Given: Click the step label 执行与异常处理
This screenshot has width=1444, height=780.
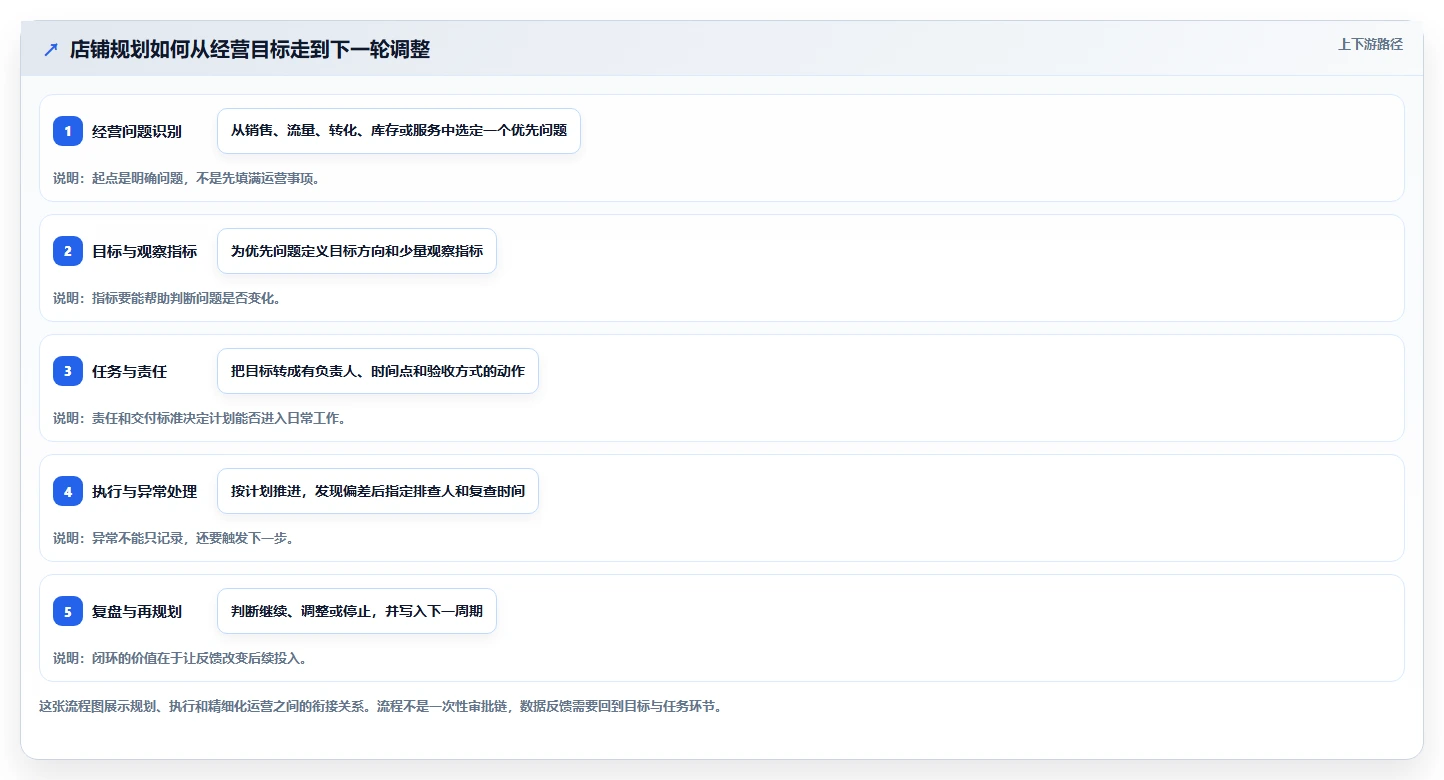Looking at the screenshot, I should click(x=145, y=491).
